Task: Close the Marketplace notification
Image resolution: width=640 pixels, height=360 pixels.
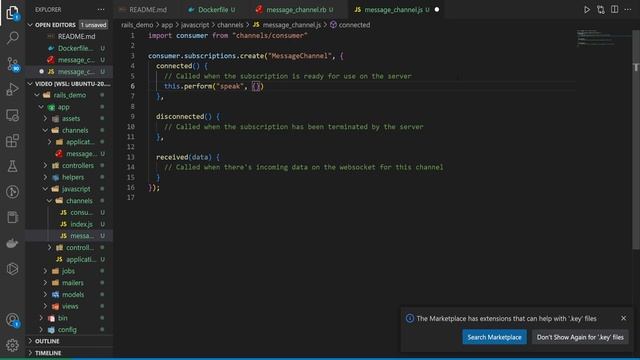Action: (623, 318)
